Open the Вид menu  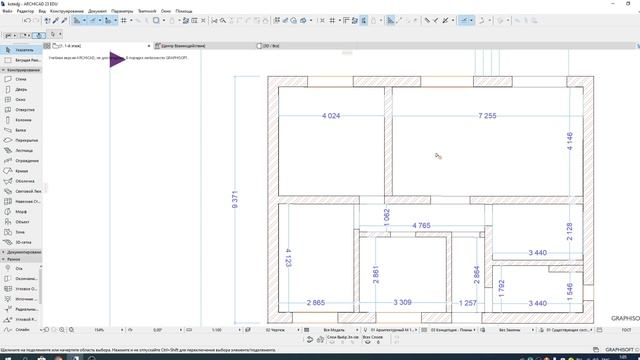[42, 11]
